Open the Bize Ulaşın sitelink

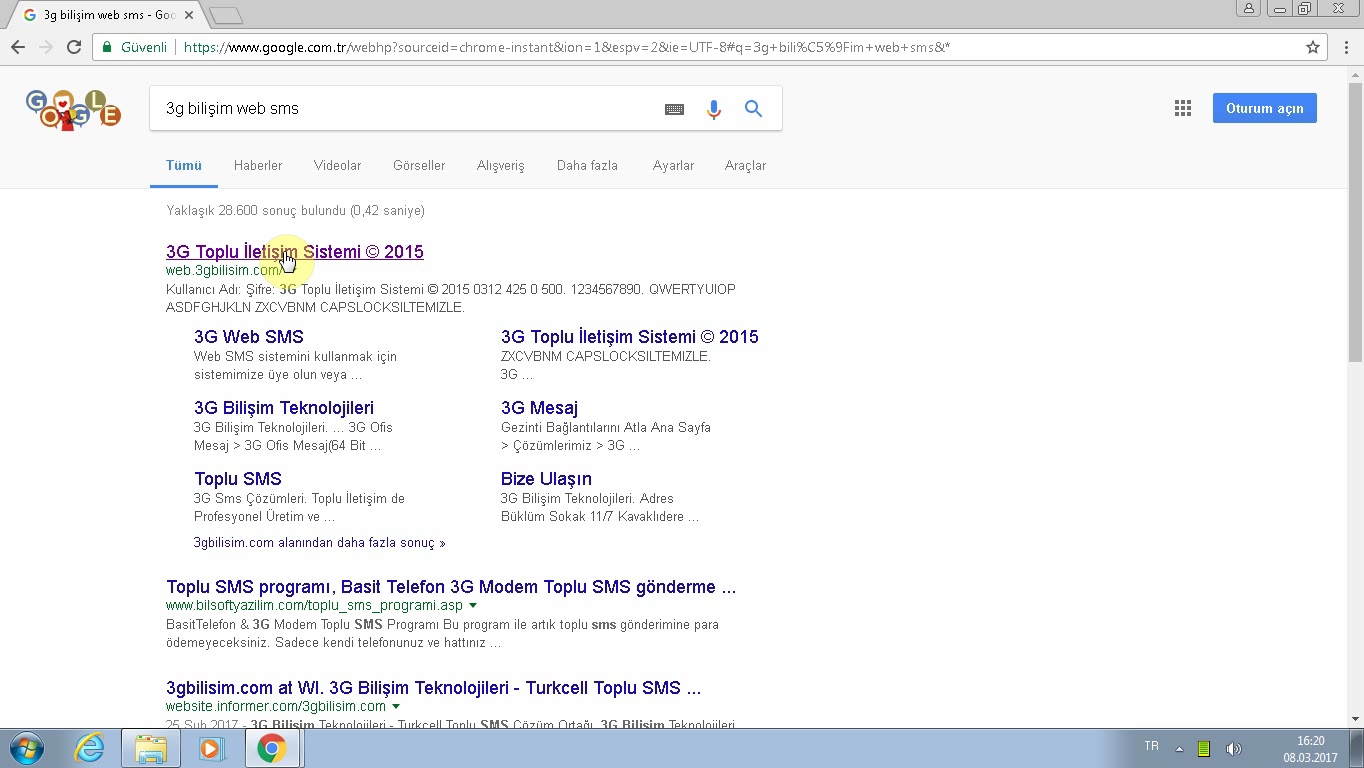[546, 479]
